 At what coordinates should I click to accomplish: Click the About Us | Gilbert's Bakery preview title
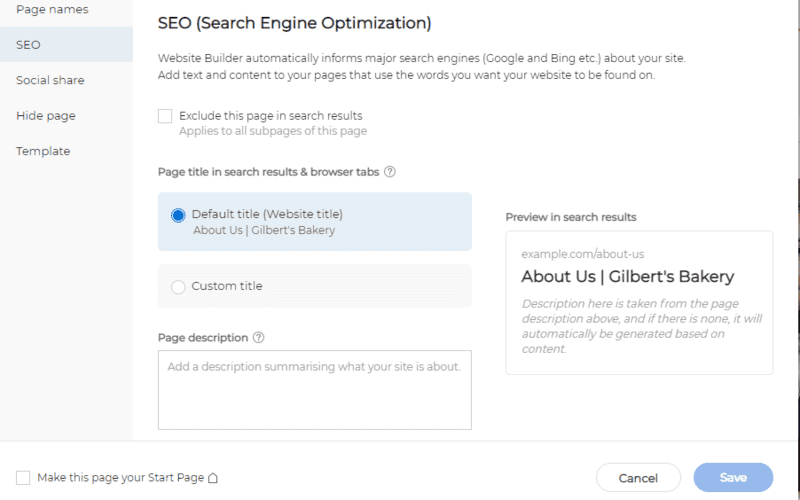(628, 277)
